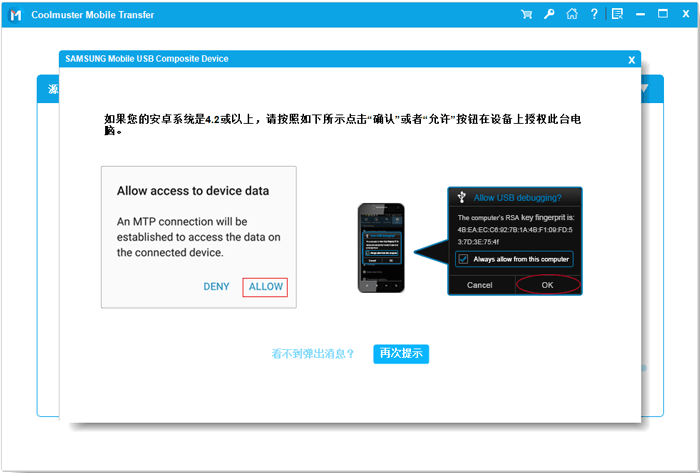Screen dimensions: 700x473
Task: Click the MTP connection description text
Action: click(x=199, y=237)
